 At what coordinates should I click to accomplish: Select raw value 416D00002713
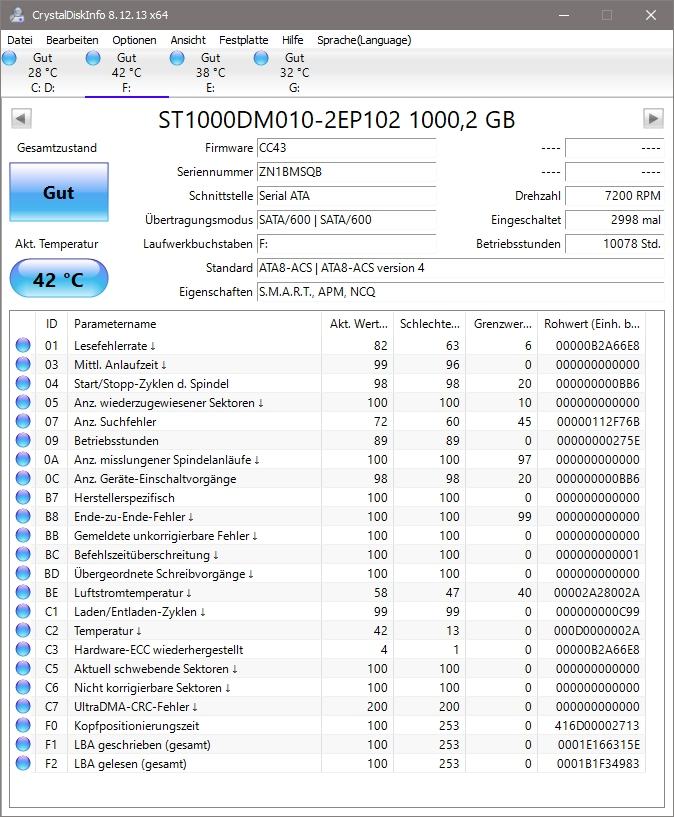tap(597, 726)
